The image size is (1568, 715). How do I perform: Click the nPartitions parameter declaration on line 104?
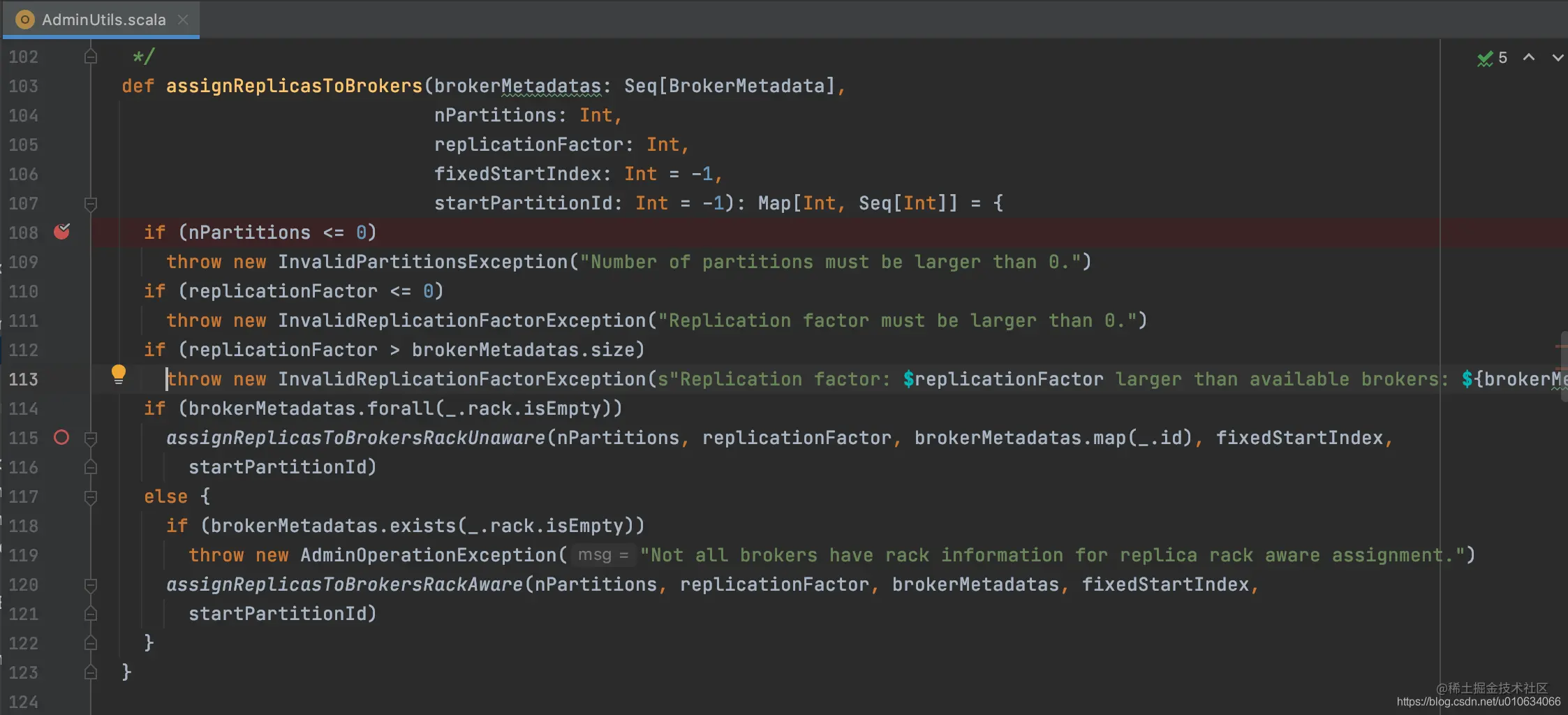pos(496,115)
